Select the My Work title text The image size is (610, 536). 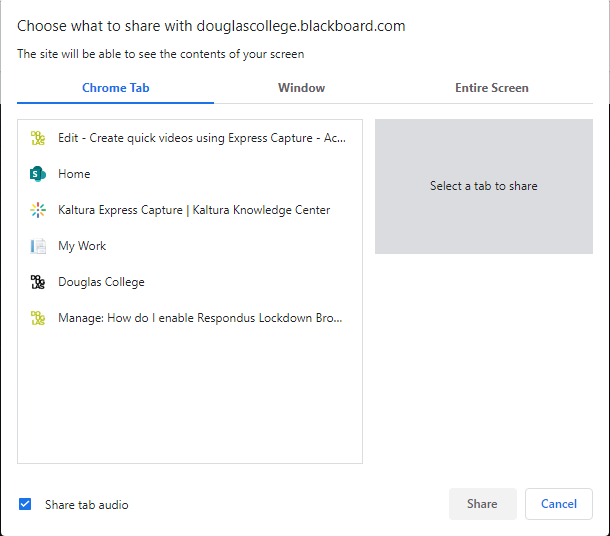click(x=82, y=246)
